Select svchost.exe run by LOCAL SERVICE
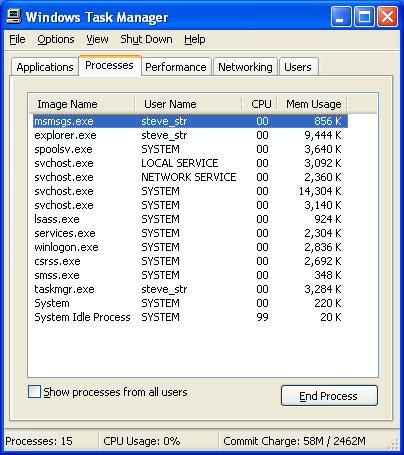This screenshot has width=404, height=455. 190,163
